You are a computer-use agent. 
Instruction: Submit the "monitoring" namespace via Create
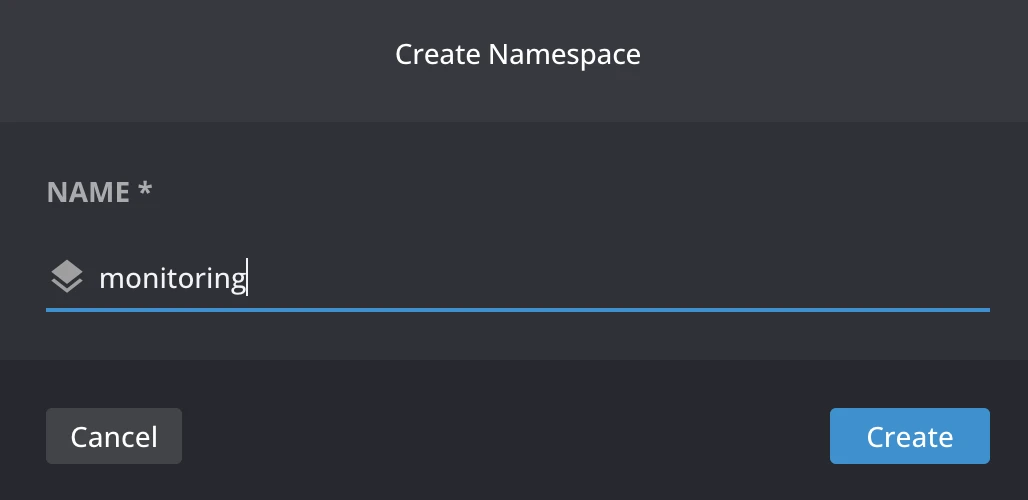(x=909, y=436)
